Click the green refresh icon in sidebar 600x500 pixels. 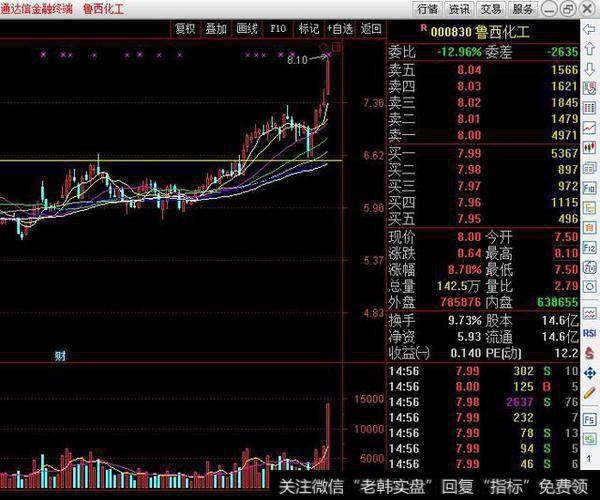[x=589, y=439]
